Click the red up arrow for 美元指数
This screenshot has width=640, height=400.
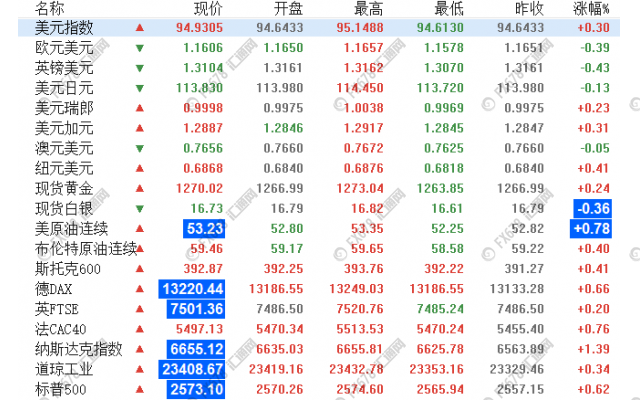pos(140,28)
